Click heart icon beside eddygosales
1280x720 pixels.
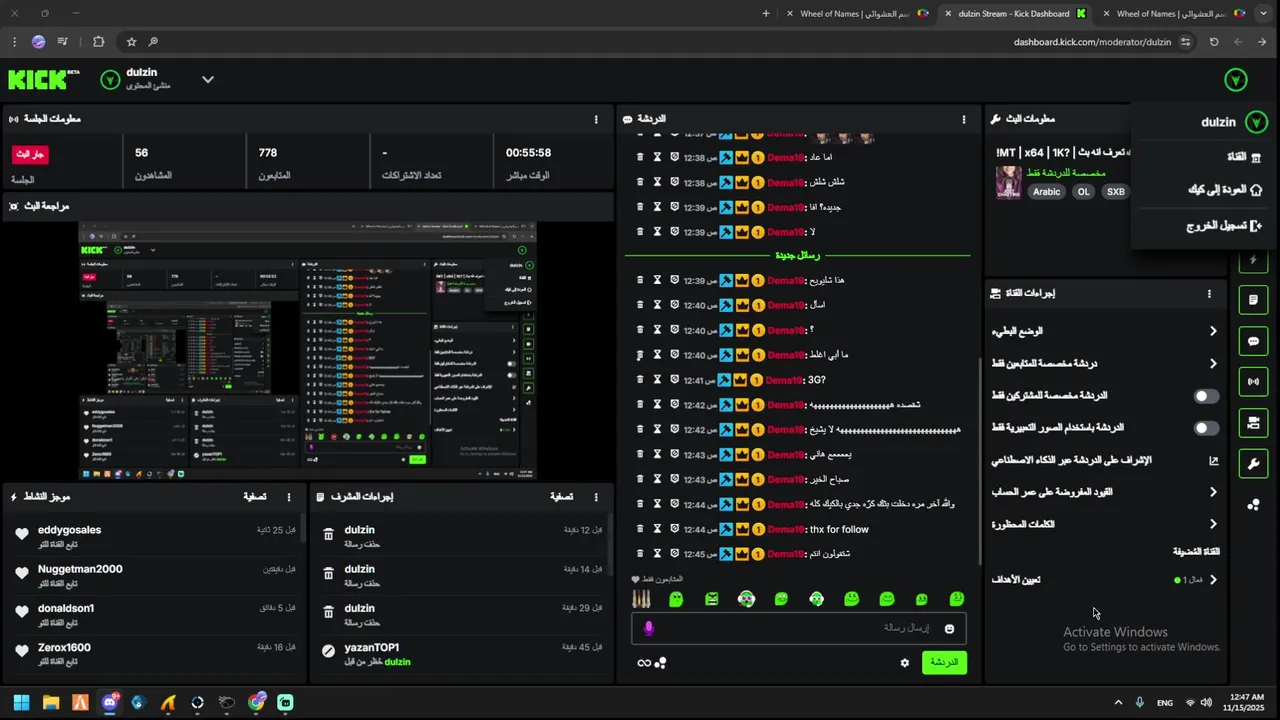point(22,535)
